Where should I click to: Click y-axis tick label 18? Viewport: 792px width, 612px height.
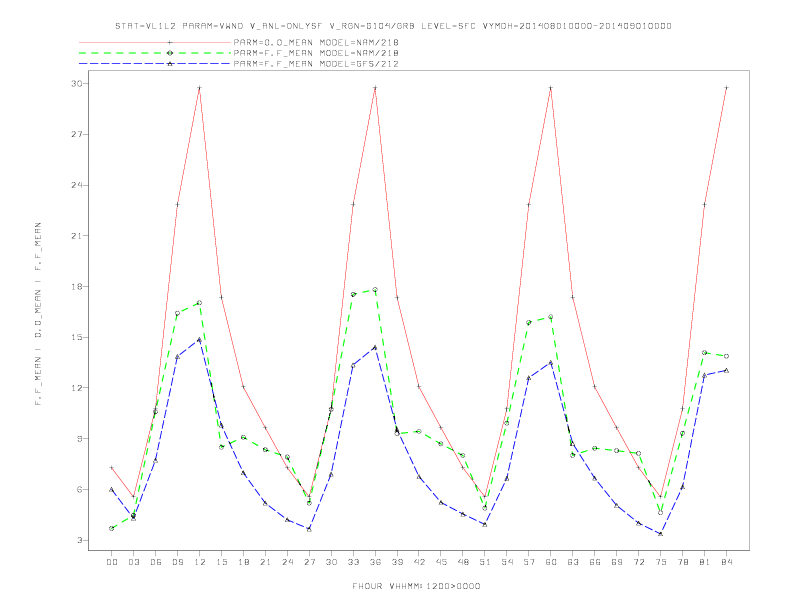pos(76,287)
